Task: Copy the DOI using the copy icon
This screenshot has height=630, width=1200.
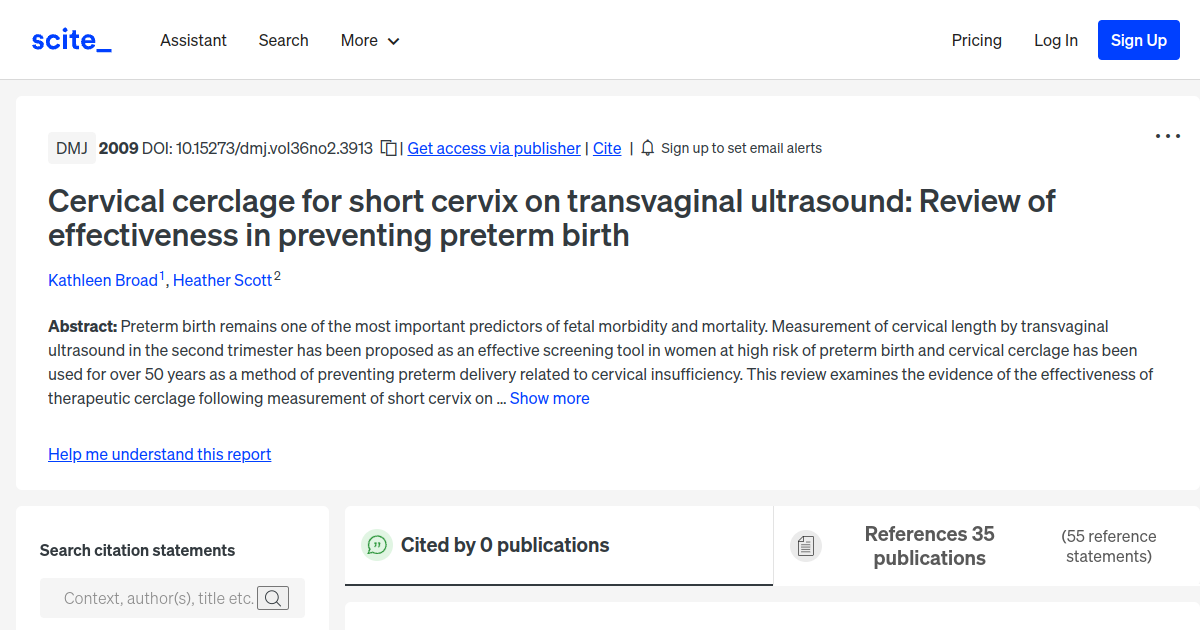Action: pos(389,147)
